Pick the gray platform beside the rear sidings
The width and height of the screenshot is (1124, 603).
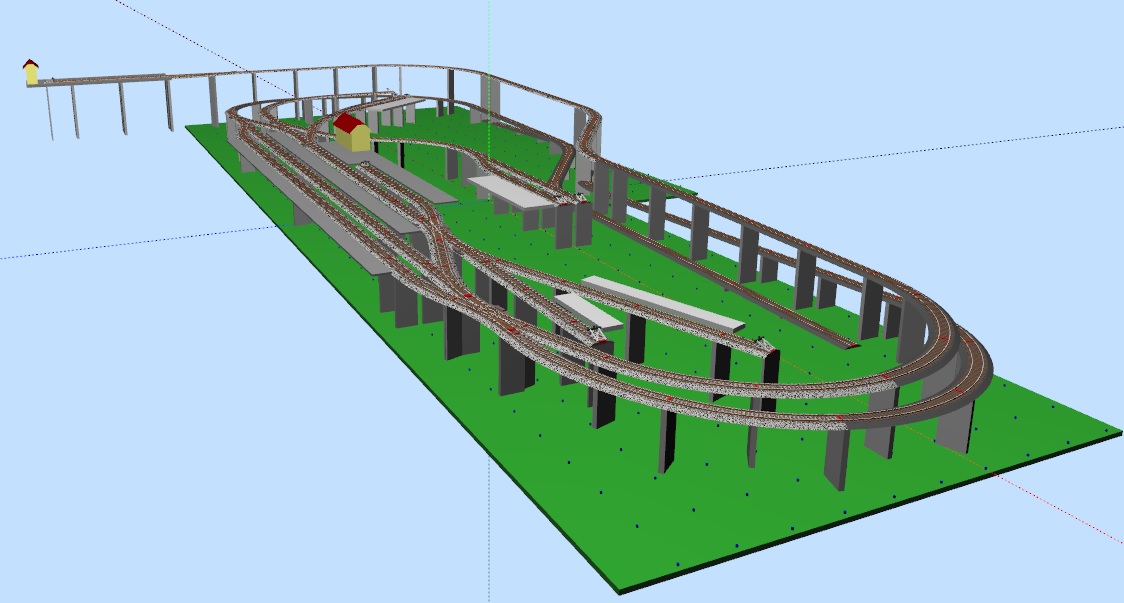coord(510,190)
